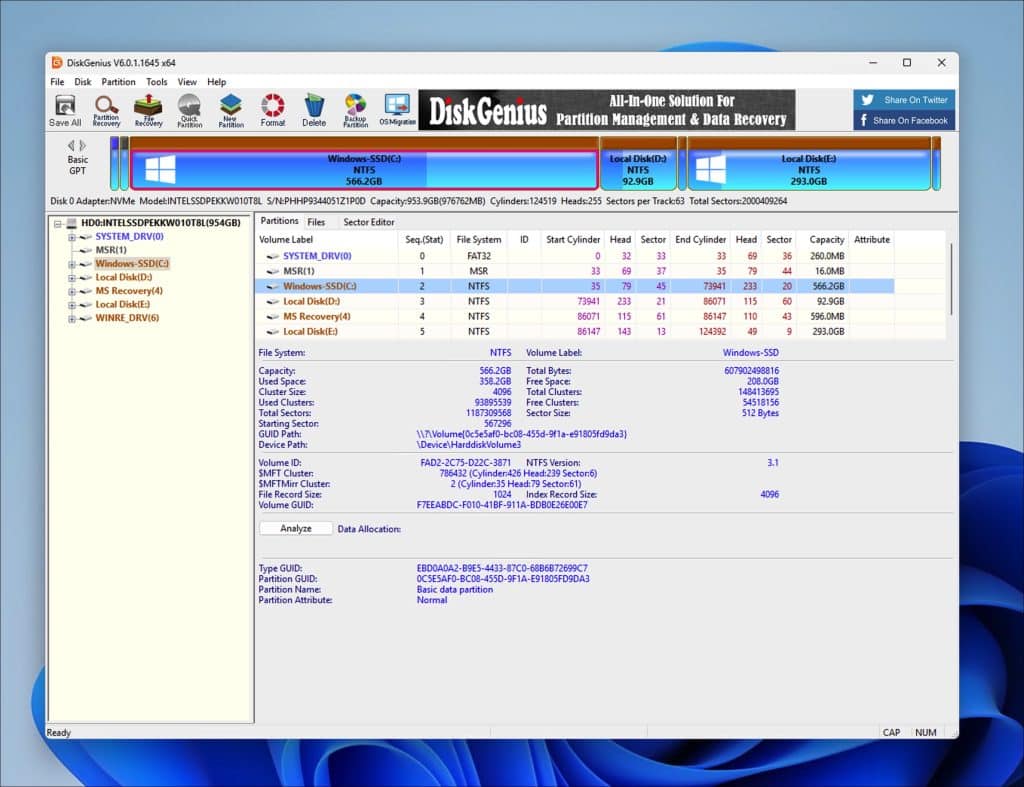
Task: Click the drive icon beside MS Recovery(4) in the table
Action: coord(273,317)
